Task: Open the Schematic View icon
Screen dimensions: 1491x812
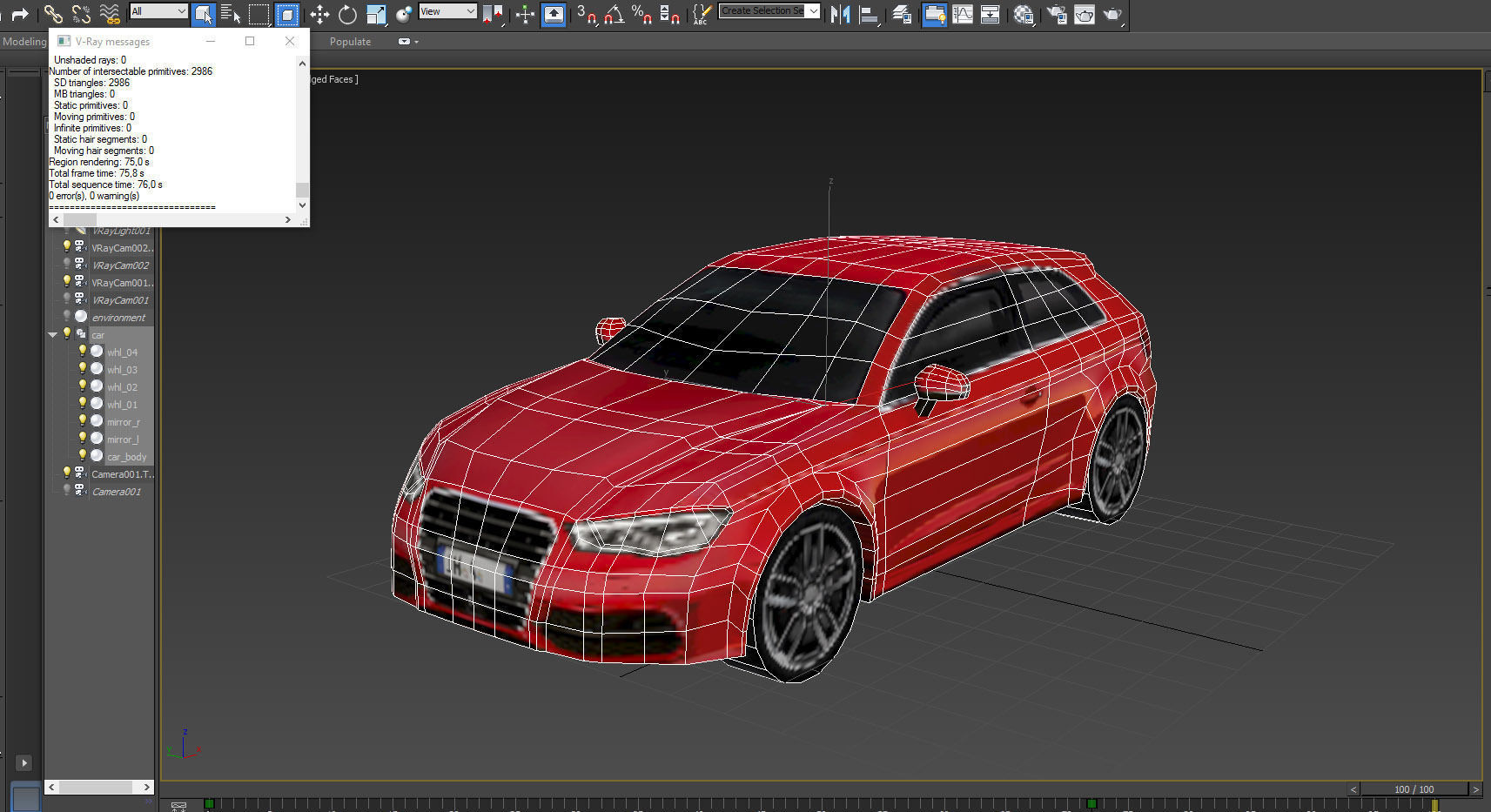Action: (x=991, y=14)
